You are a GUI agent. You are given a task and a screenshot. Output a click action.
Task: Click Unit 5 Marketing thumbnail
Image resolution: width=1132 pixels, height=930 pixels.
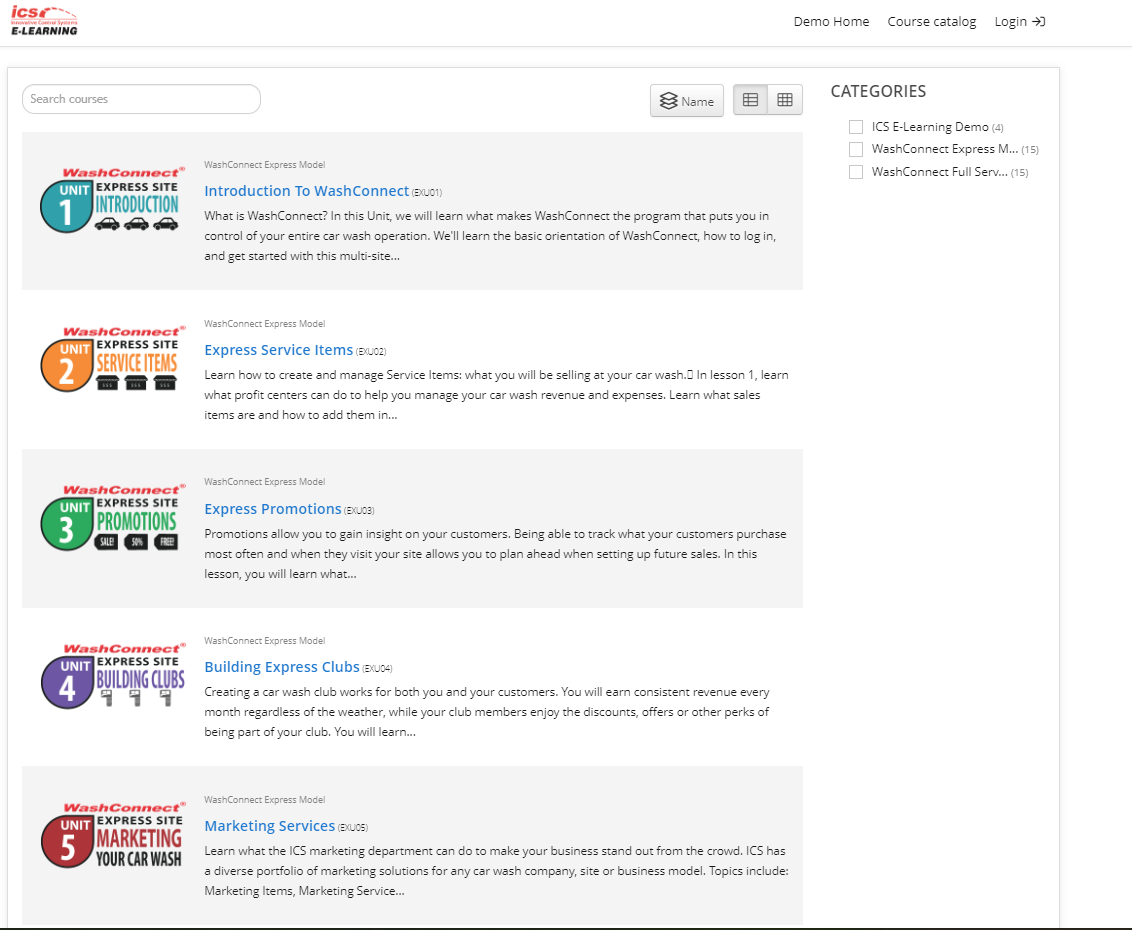[x=112, y=834]
